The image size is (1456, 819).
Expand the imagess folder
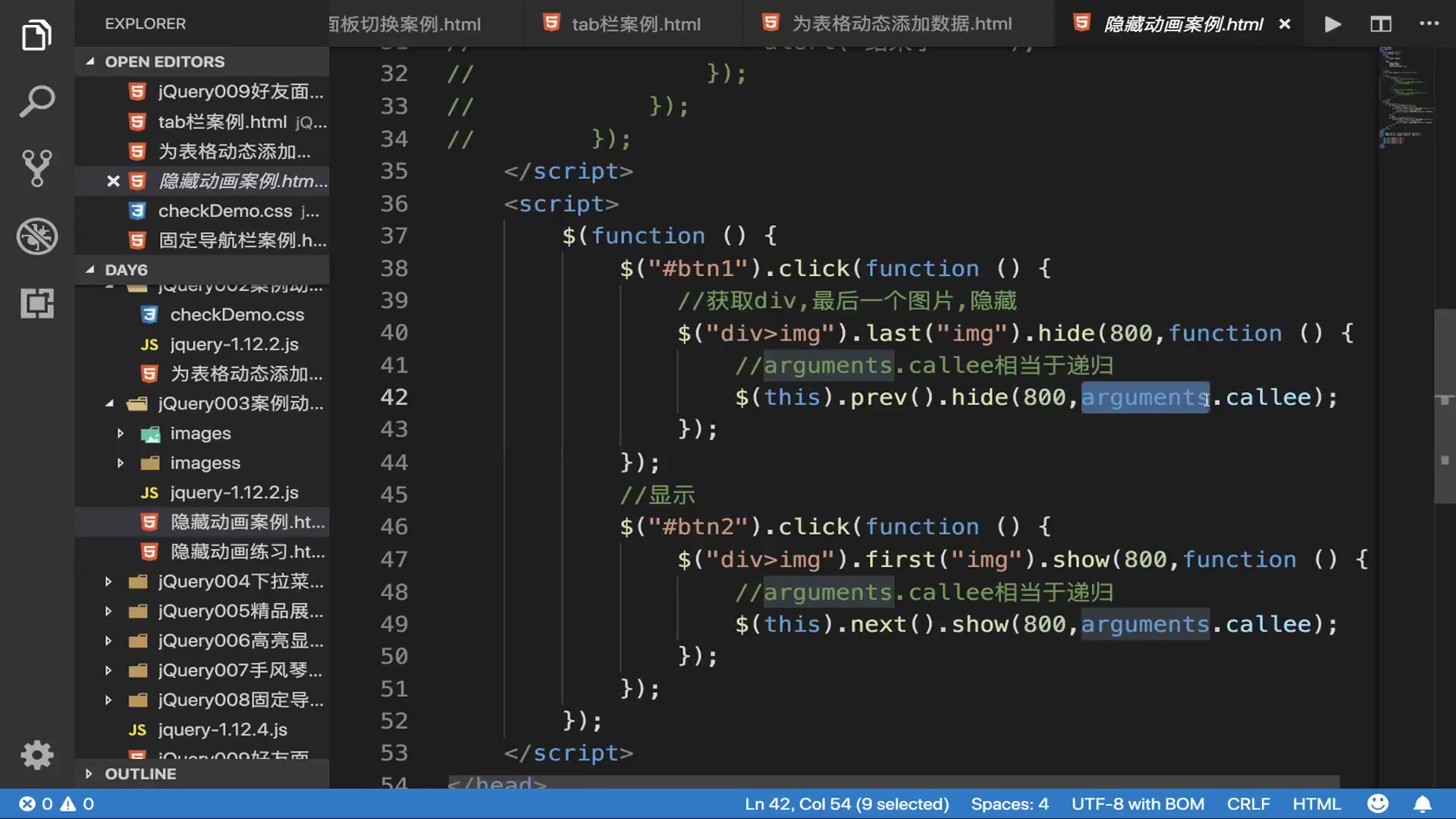(x=202, y=463)
